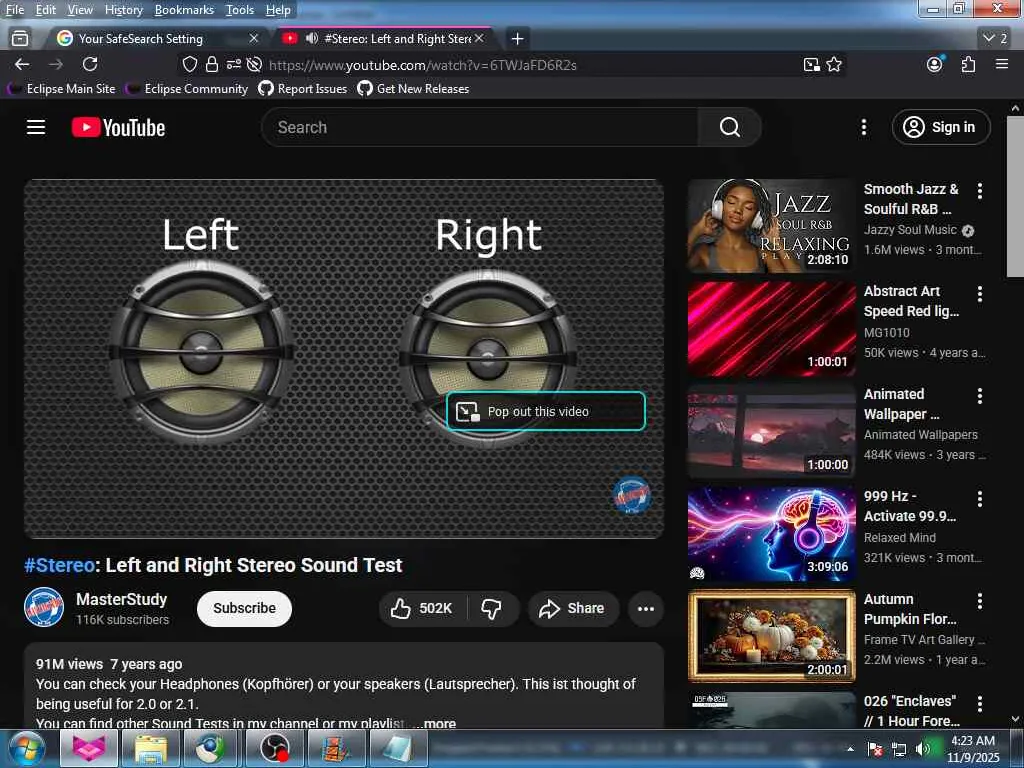Open Smooth Jazz & Soulful R&B thumbnail
The height and width of the screenshot is (768, 1024).
pos(771,225)
